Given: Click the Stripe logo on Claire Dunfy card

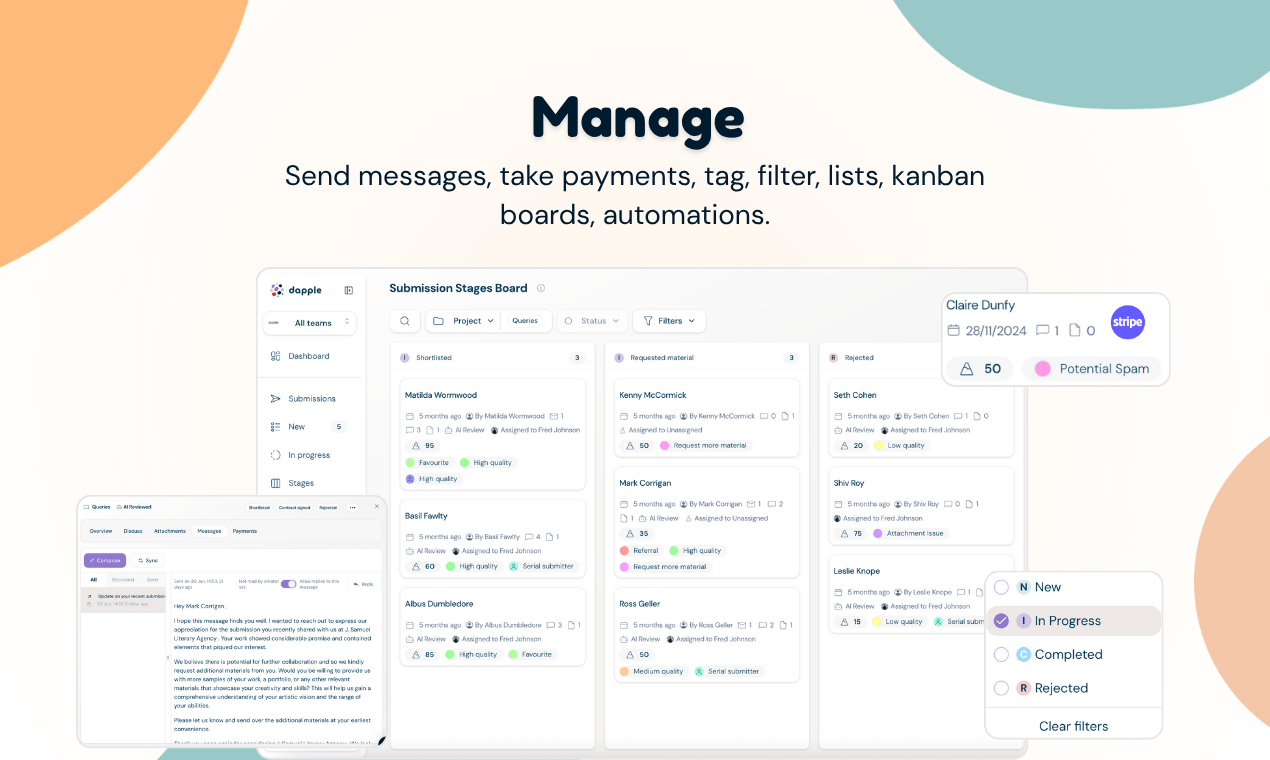Looking at the screenshot, I should click(x=1127, y=322).
